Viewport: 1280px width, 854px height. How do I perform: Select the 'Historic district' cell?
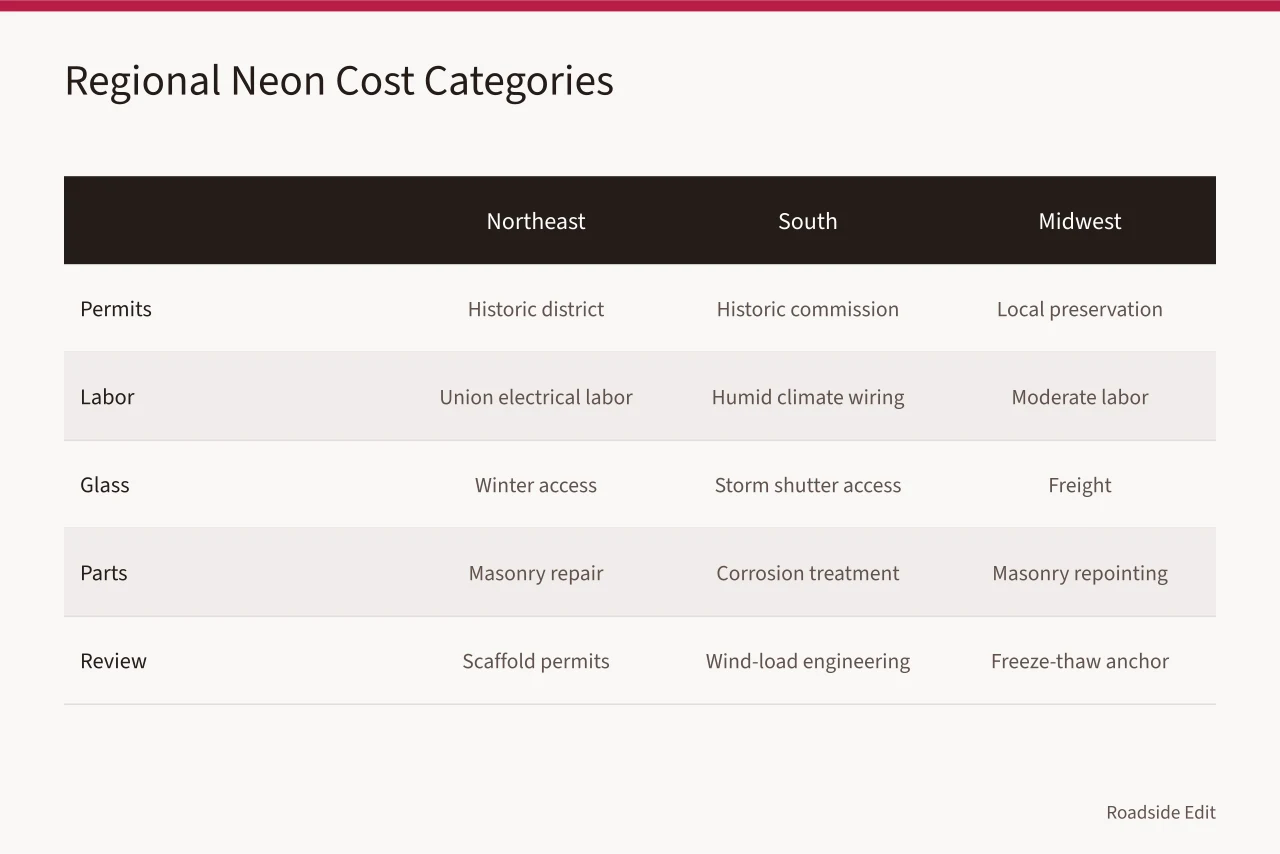pyautogui.click(x=536, y=309)
